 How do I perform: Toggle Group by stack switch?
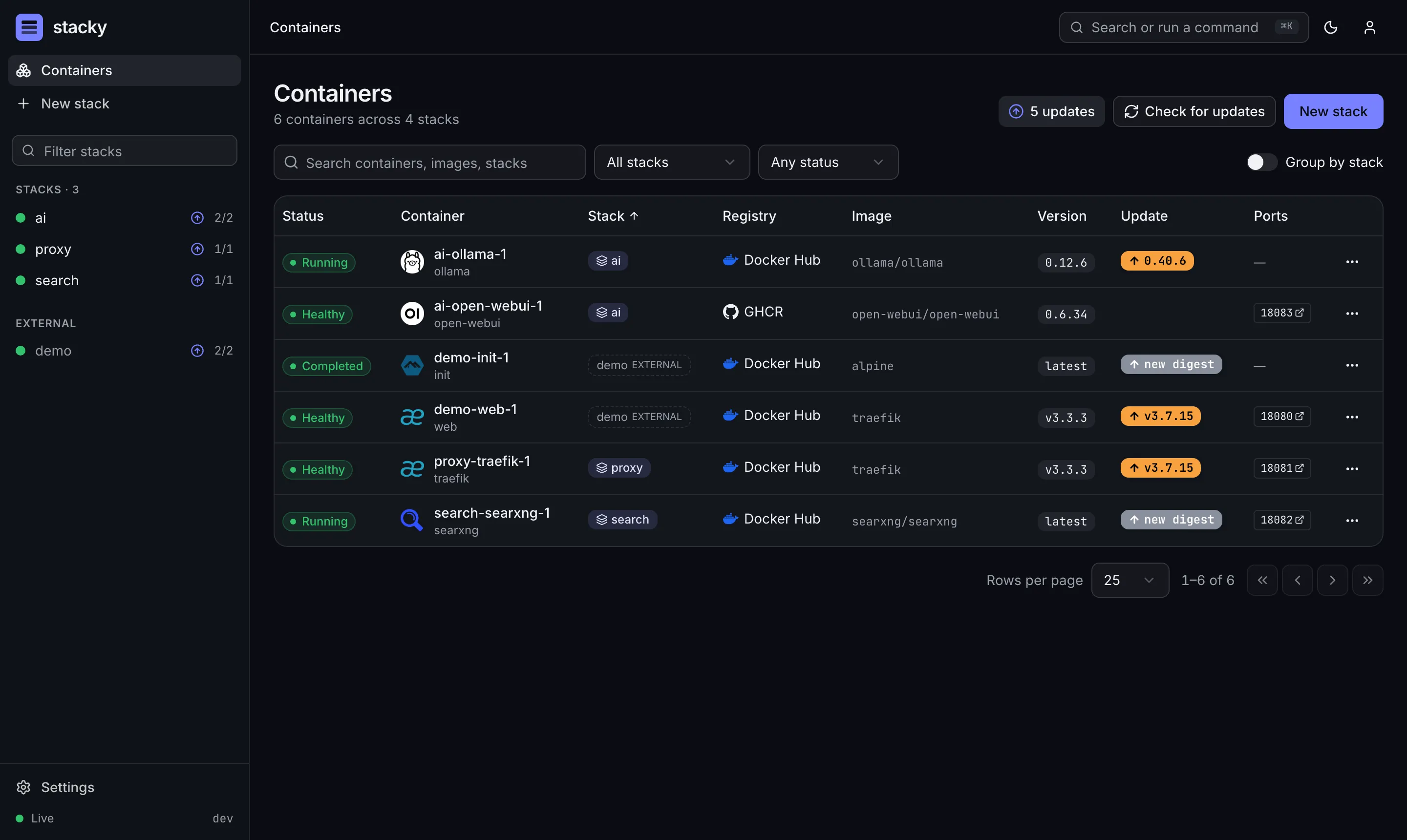pos(1261,163)
